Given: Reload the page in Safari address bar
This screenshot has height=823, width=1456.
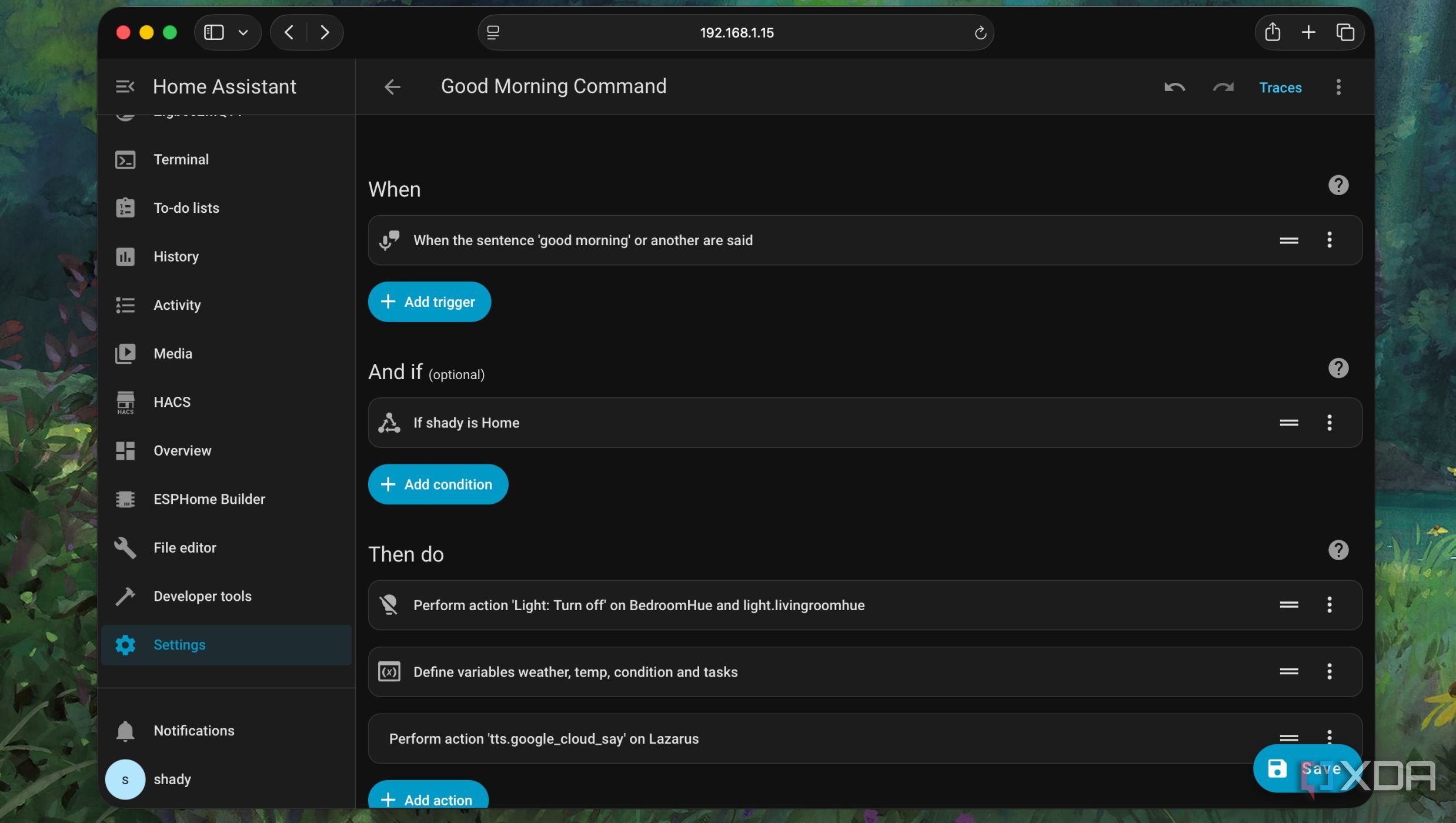Looking at the screenshot, I should (980, 33).
